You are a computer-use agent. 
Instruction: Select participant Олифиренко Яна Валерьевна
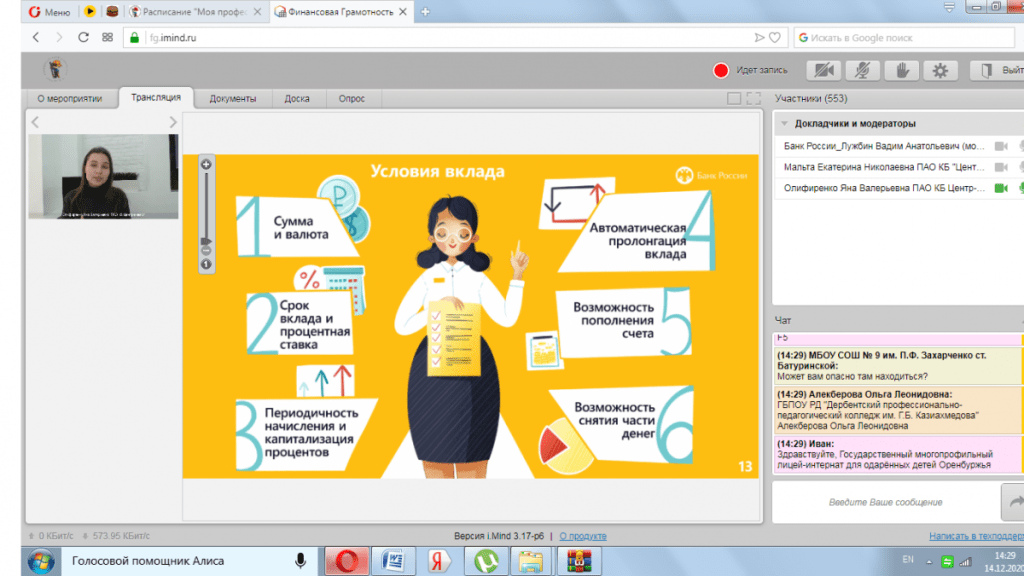[x=884, y=188]
